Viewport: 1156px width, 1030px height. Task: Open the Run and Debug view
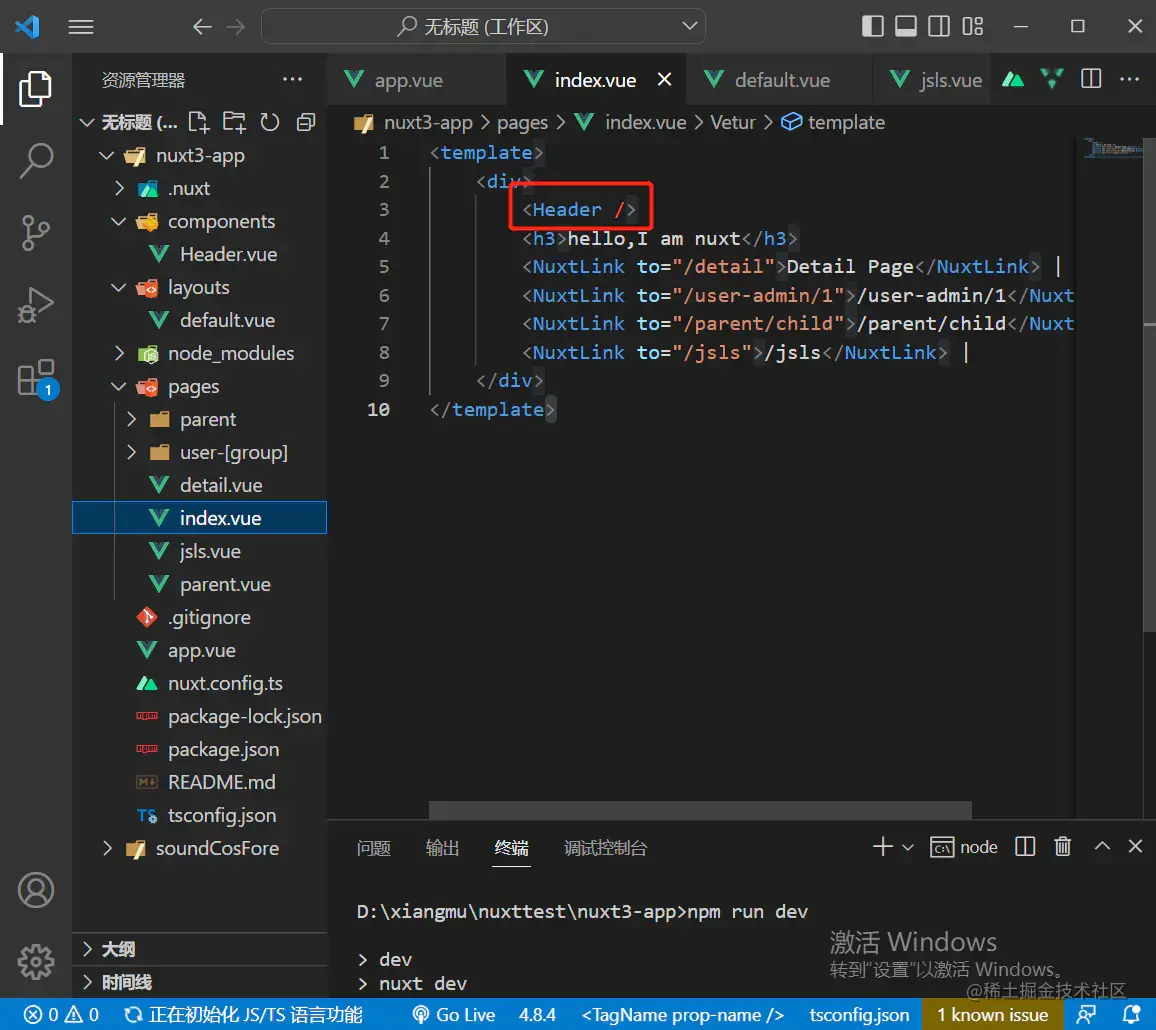pyautogui.click(x=35, y=305)
